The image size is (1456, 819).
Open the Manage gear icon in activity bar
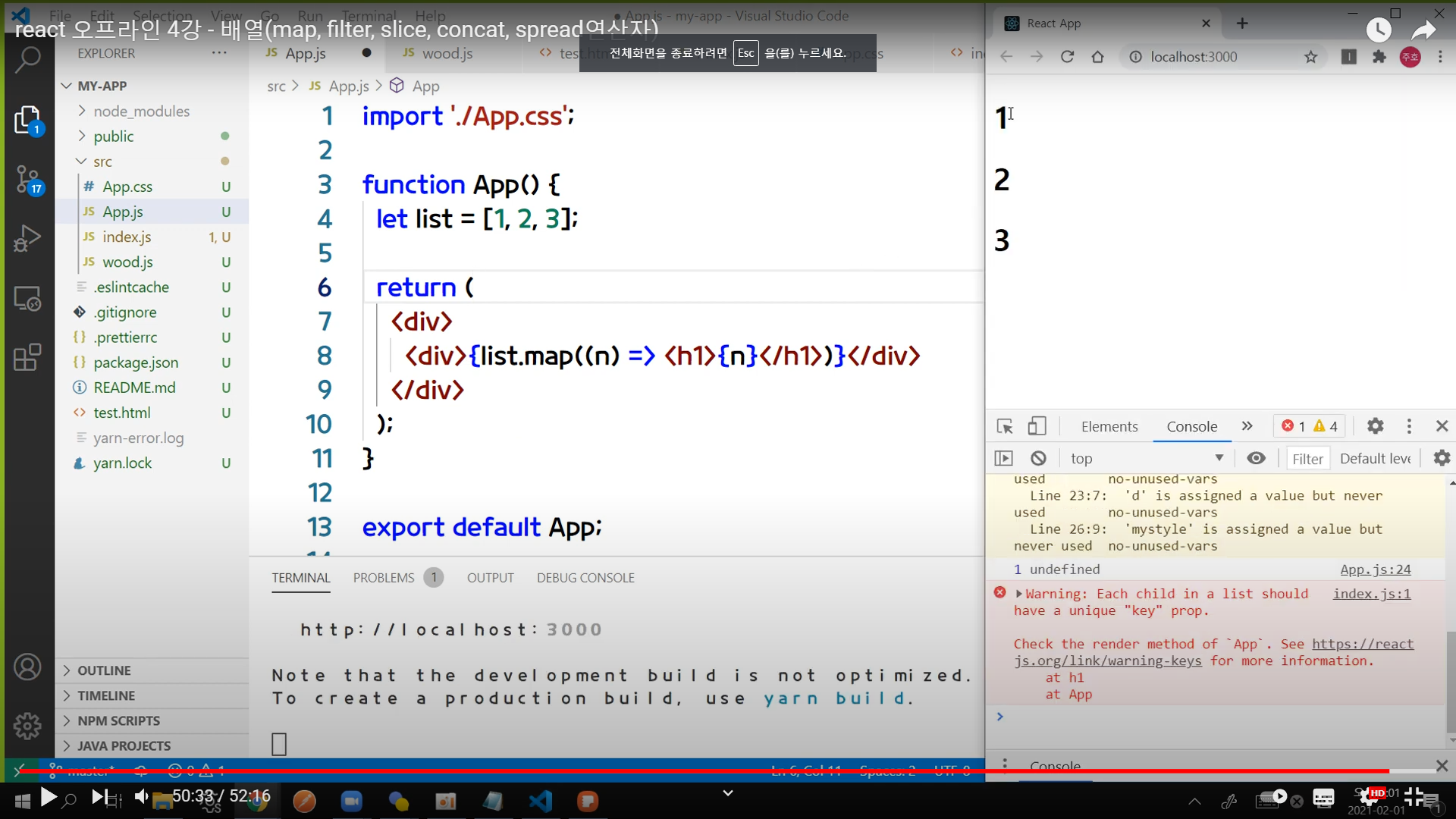pyautogui.click(x=27, y=726)
